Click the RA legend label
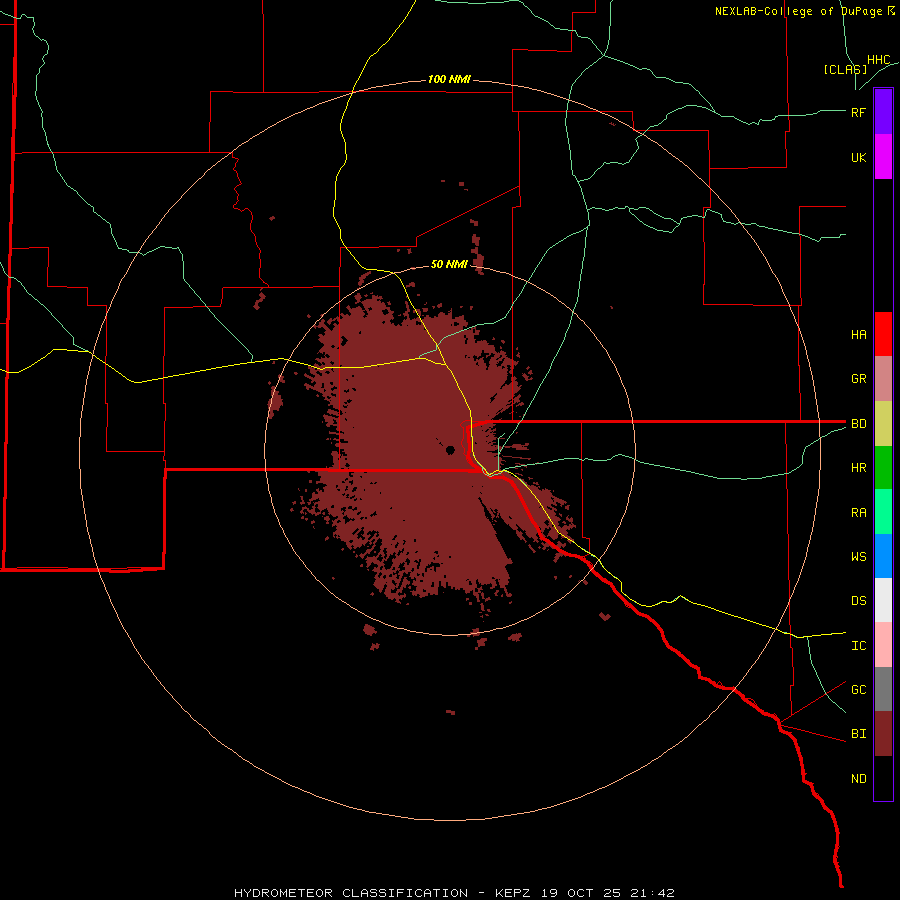Screen dimensions: 900x900 click(858, 513)
